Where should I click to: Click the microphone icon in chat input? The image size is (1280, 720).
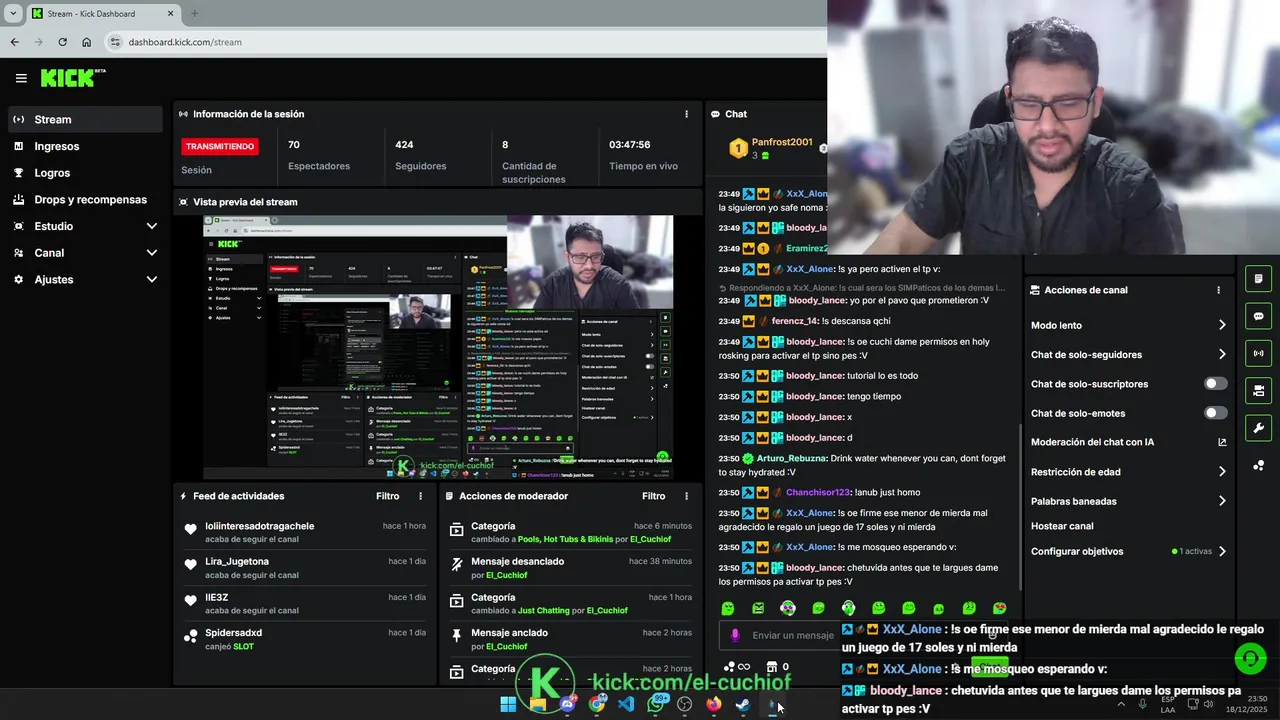tap(735, 635)
